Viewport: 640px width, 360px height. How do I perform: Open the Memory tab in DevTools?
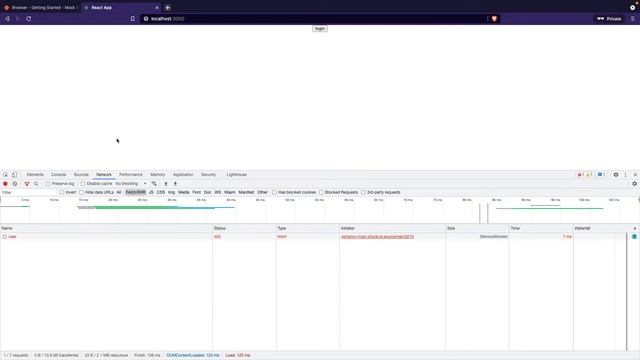(x=158, y=175)
